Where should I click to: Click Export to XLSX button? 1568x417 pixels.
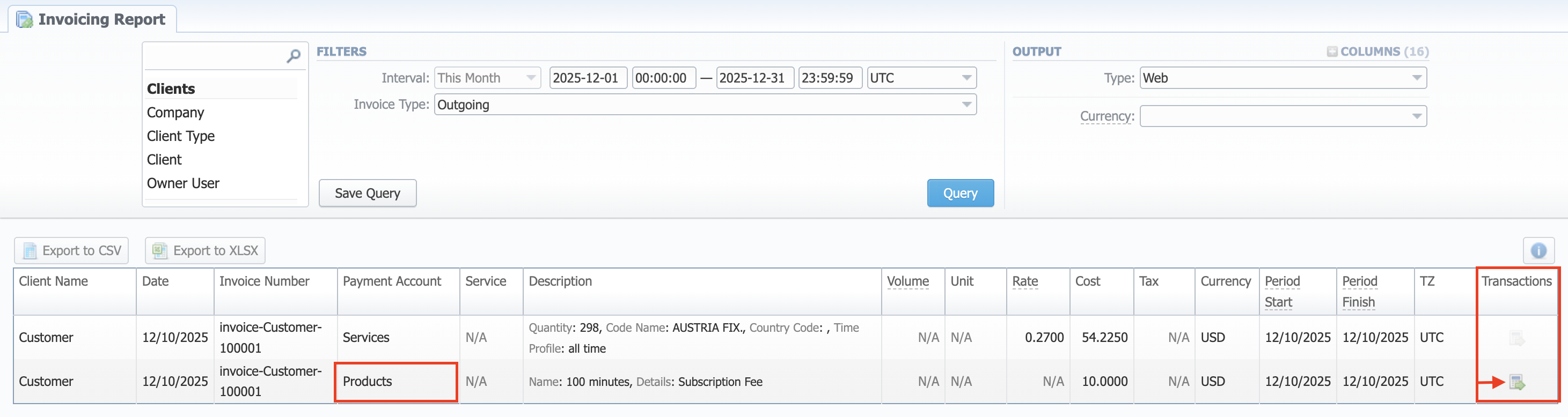pyautogui.click(x=205, y=250)
